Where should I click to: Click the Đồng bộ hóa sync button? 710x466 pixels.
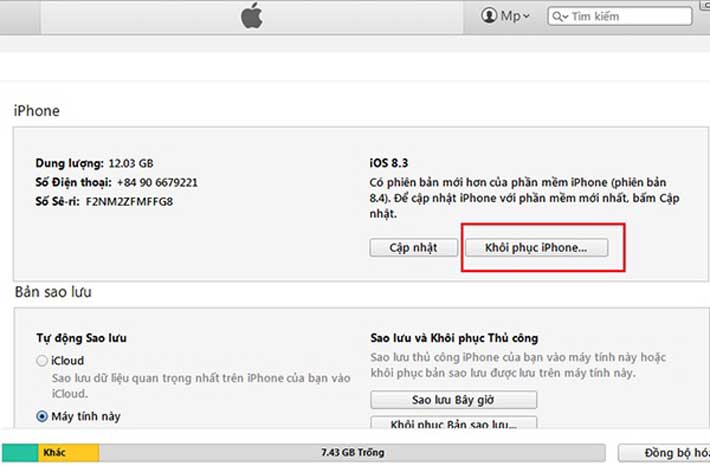664,452
